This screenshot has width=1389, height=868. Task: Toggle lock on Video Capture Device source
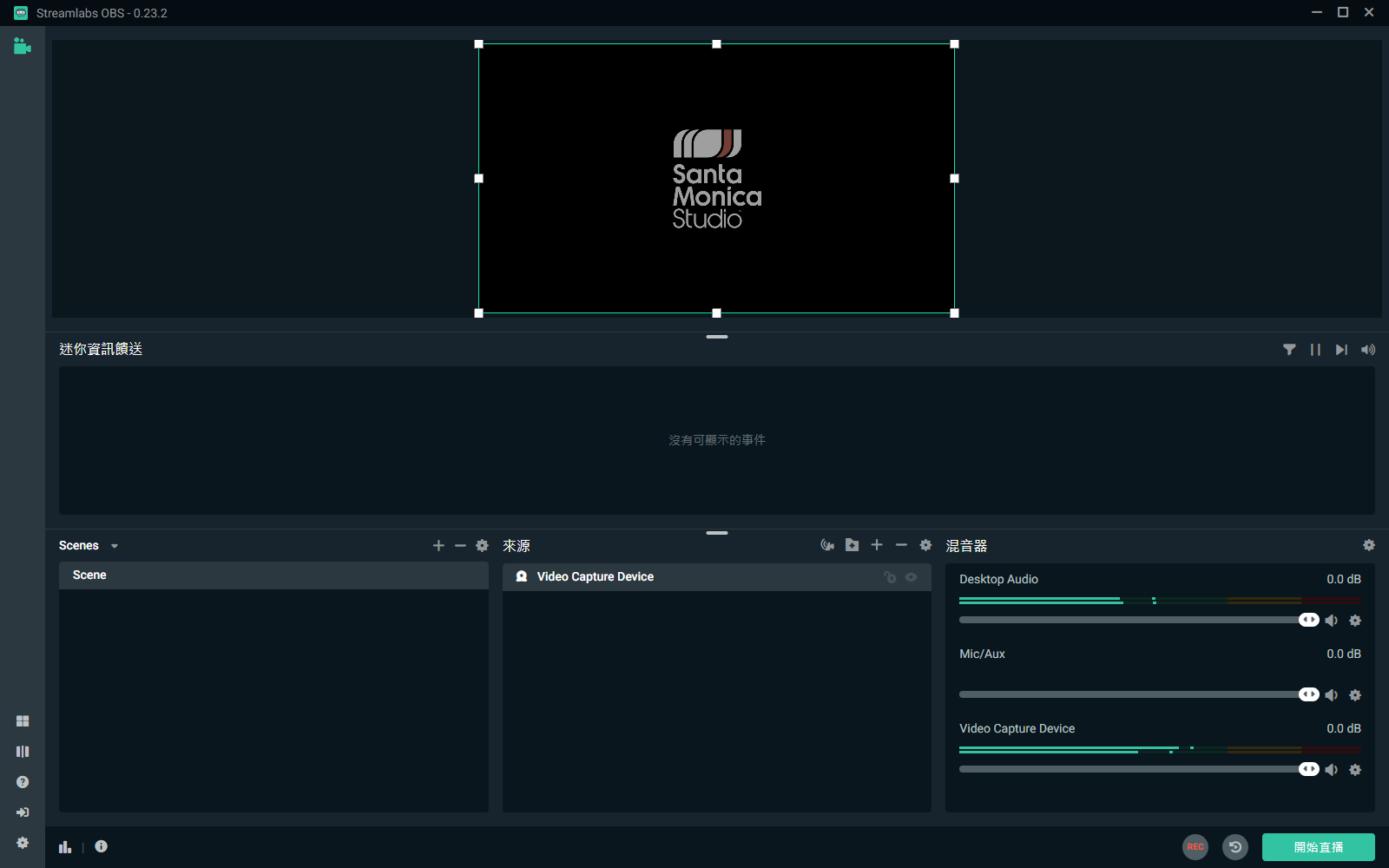pyautogui.click(x=890, y=577)
